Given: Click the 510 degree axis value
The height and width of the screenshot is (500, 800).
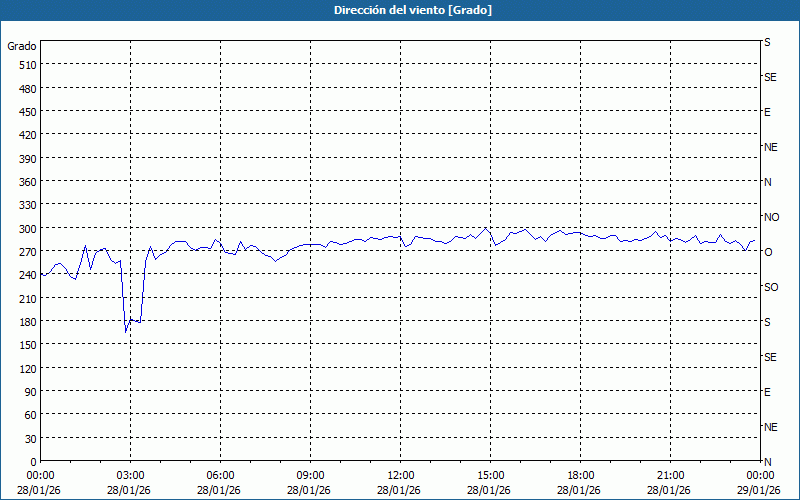Looking at the screenshot, I should pos(26,65).
